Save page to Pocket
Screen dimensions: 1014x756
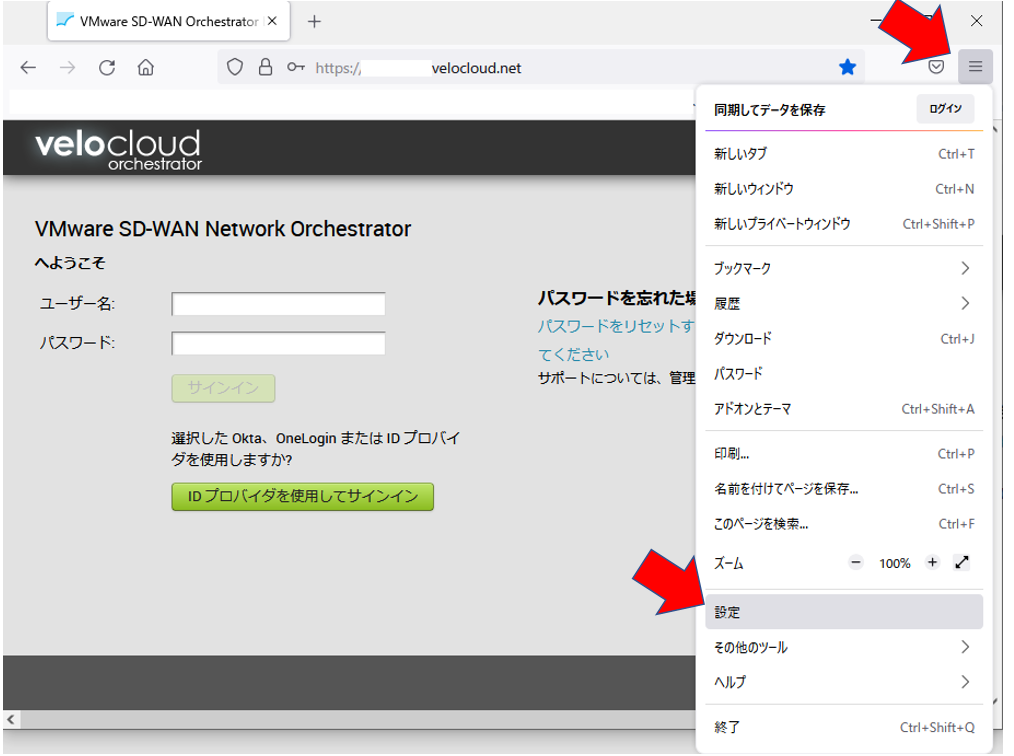936,67
